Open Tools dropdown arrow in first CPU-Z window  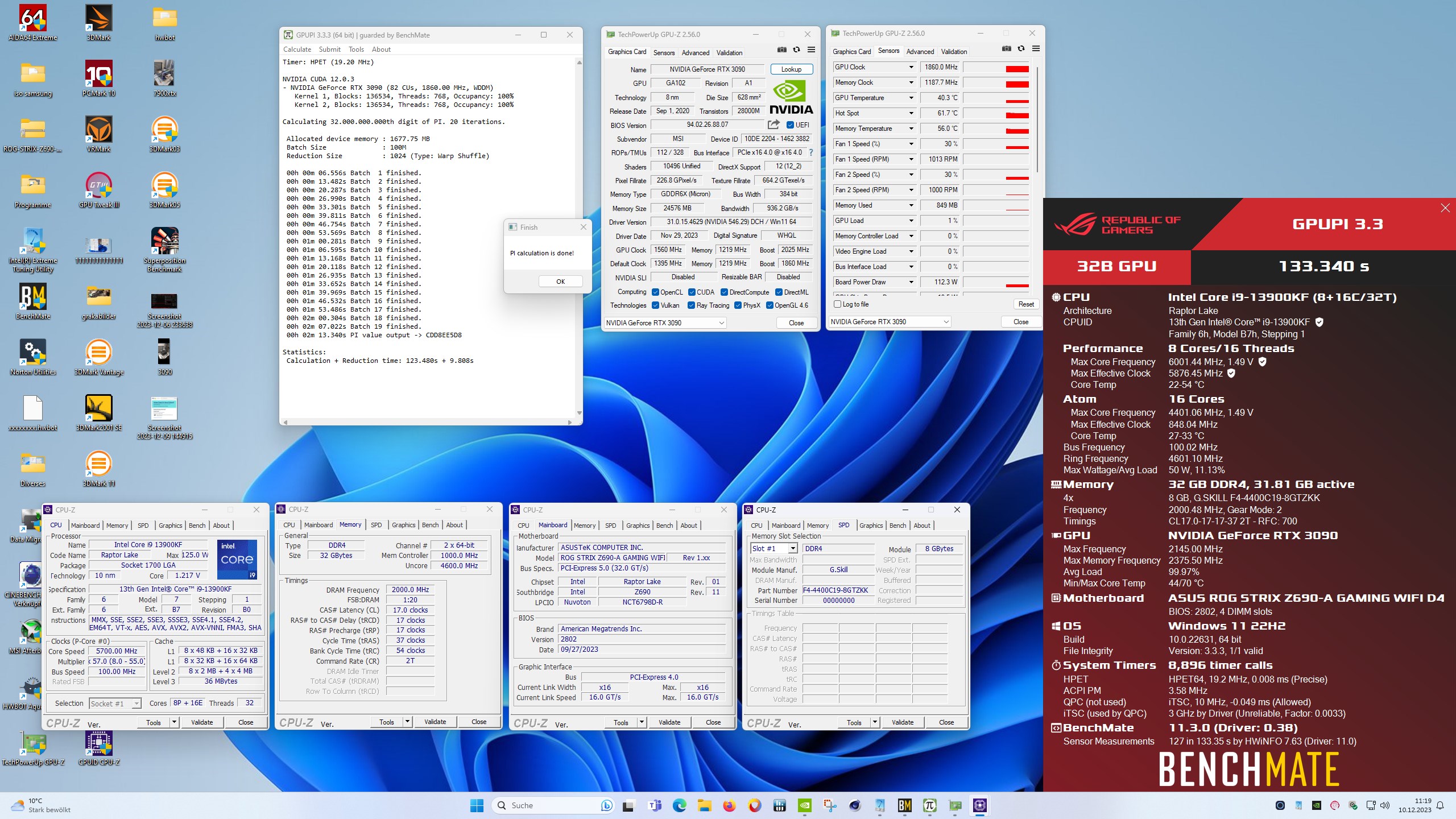coord(174,722)
